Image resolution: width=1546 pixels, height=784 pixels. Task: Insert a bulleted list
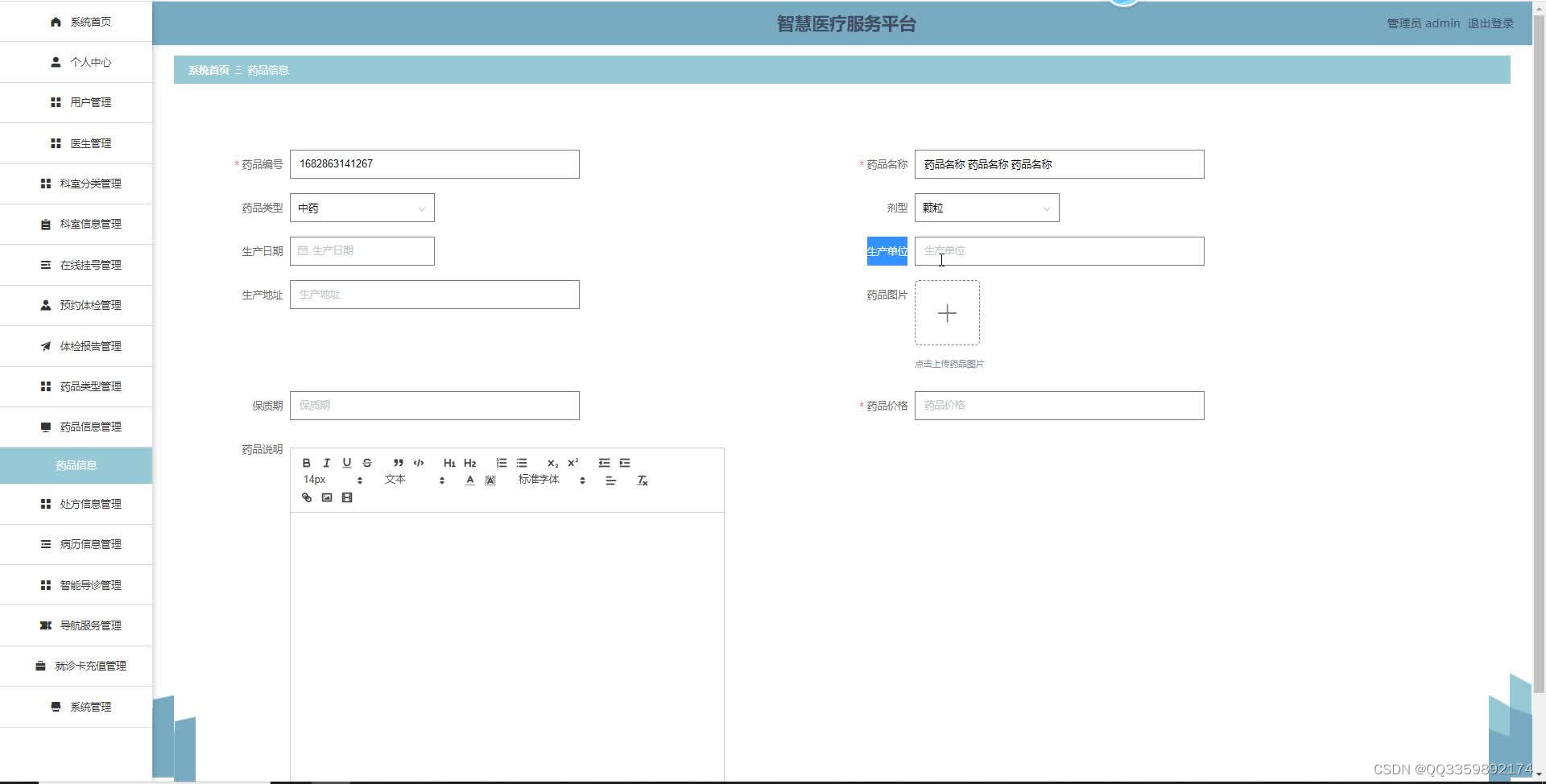[x=522, y=463]
